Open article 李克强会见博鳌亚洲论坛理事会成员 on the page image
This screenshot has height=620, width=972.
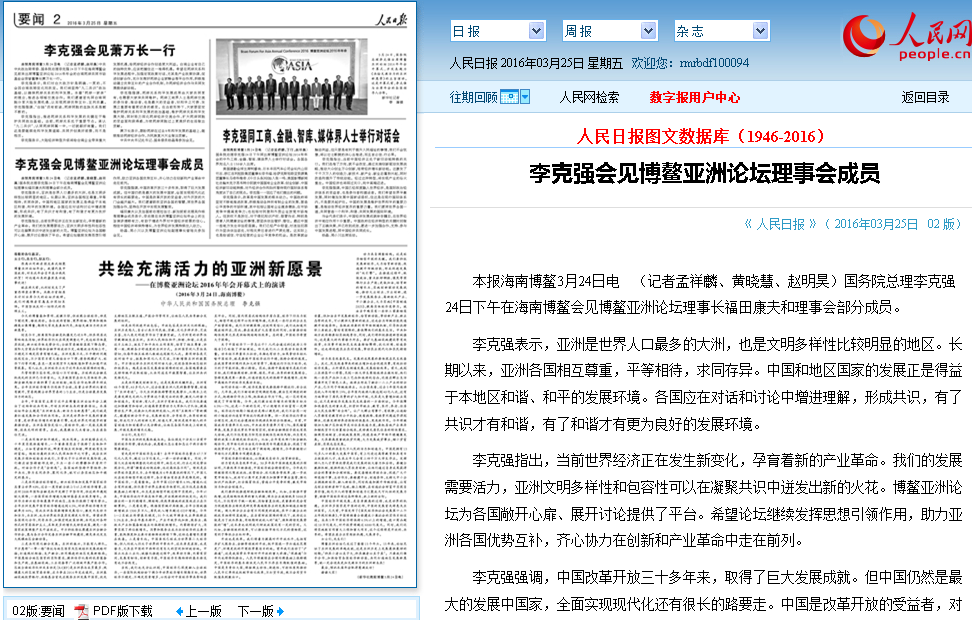click(x=109, y=164)
